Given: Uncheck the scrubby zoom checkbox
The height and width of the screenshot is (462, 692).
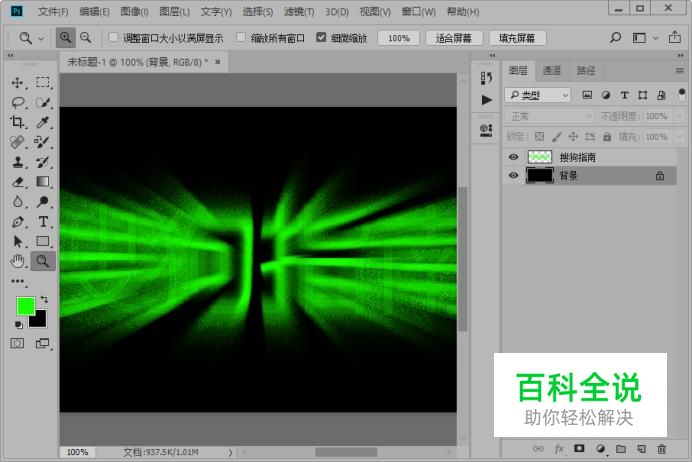Looking at the screenshot, I should tap(321, 38).
